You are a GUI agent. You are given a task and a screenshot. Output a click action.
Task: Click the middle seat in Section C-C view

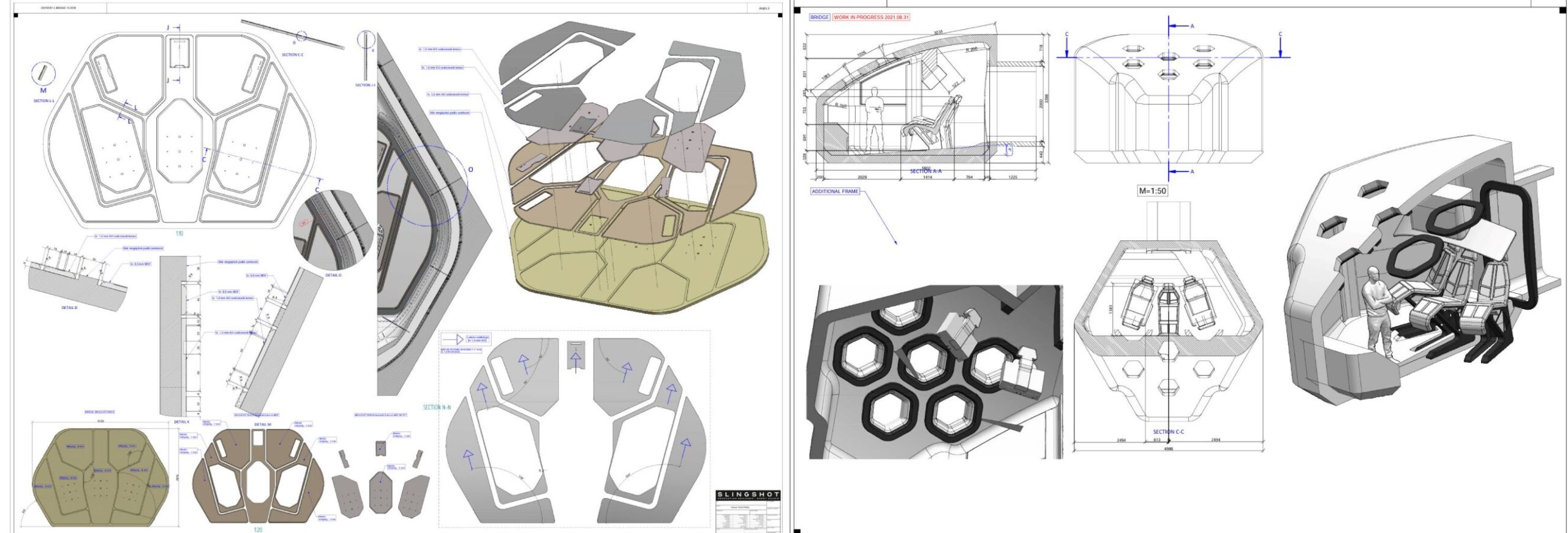click(1168, 309)
